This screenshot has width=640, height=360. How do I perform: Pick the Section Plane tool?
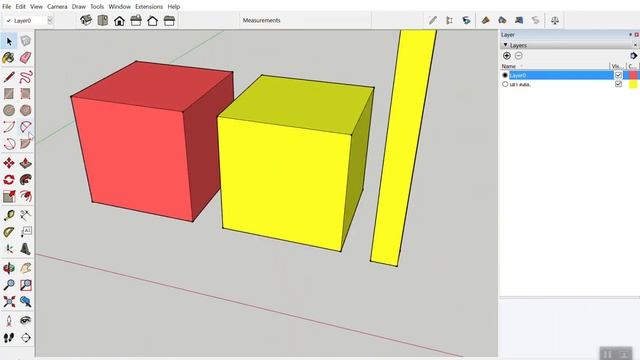pos(26,338)
